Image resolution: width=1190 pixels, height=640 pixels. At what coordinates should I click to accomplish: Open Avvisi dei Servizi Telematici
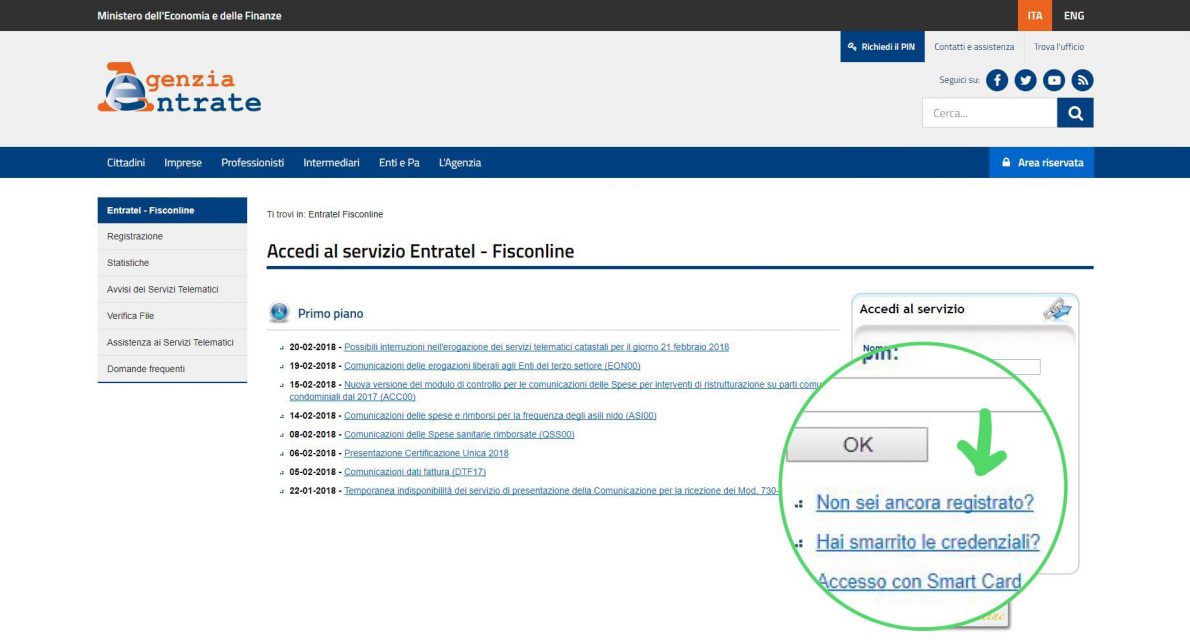(x=172, y=289)
